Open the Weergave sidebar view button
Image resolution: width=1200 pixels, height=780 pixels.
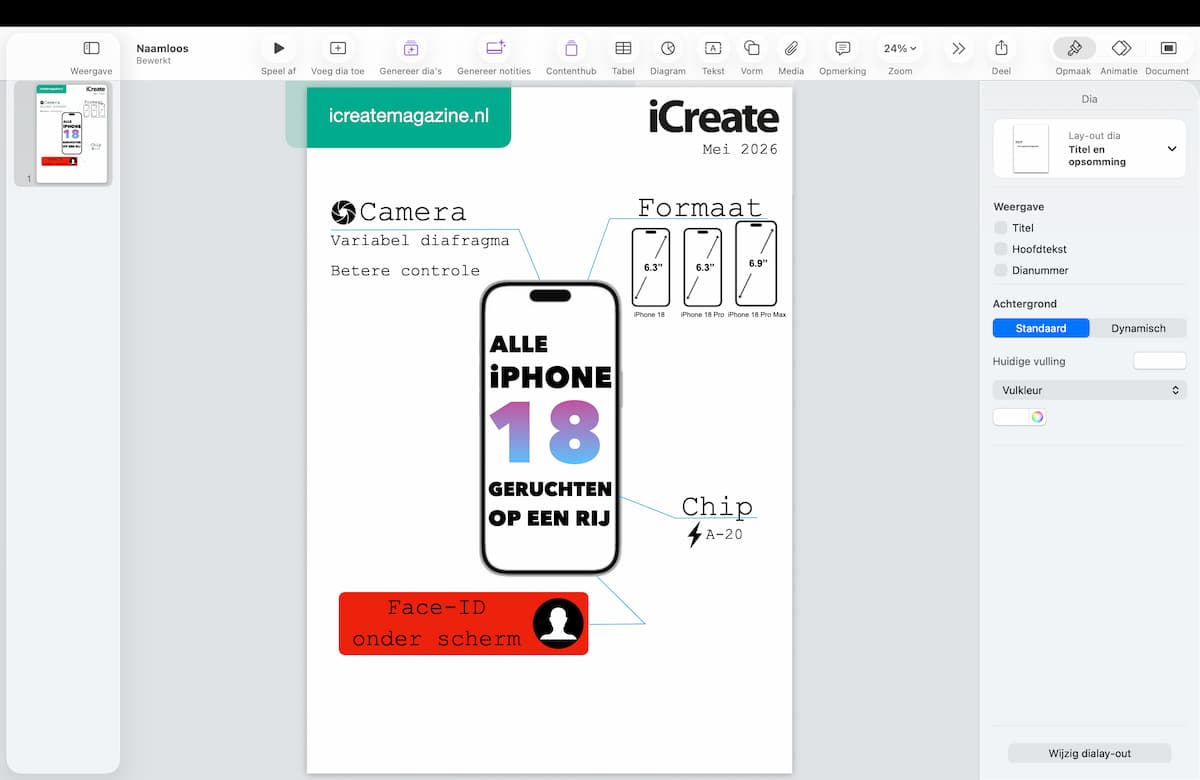coord(91,48)
